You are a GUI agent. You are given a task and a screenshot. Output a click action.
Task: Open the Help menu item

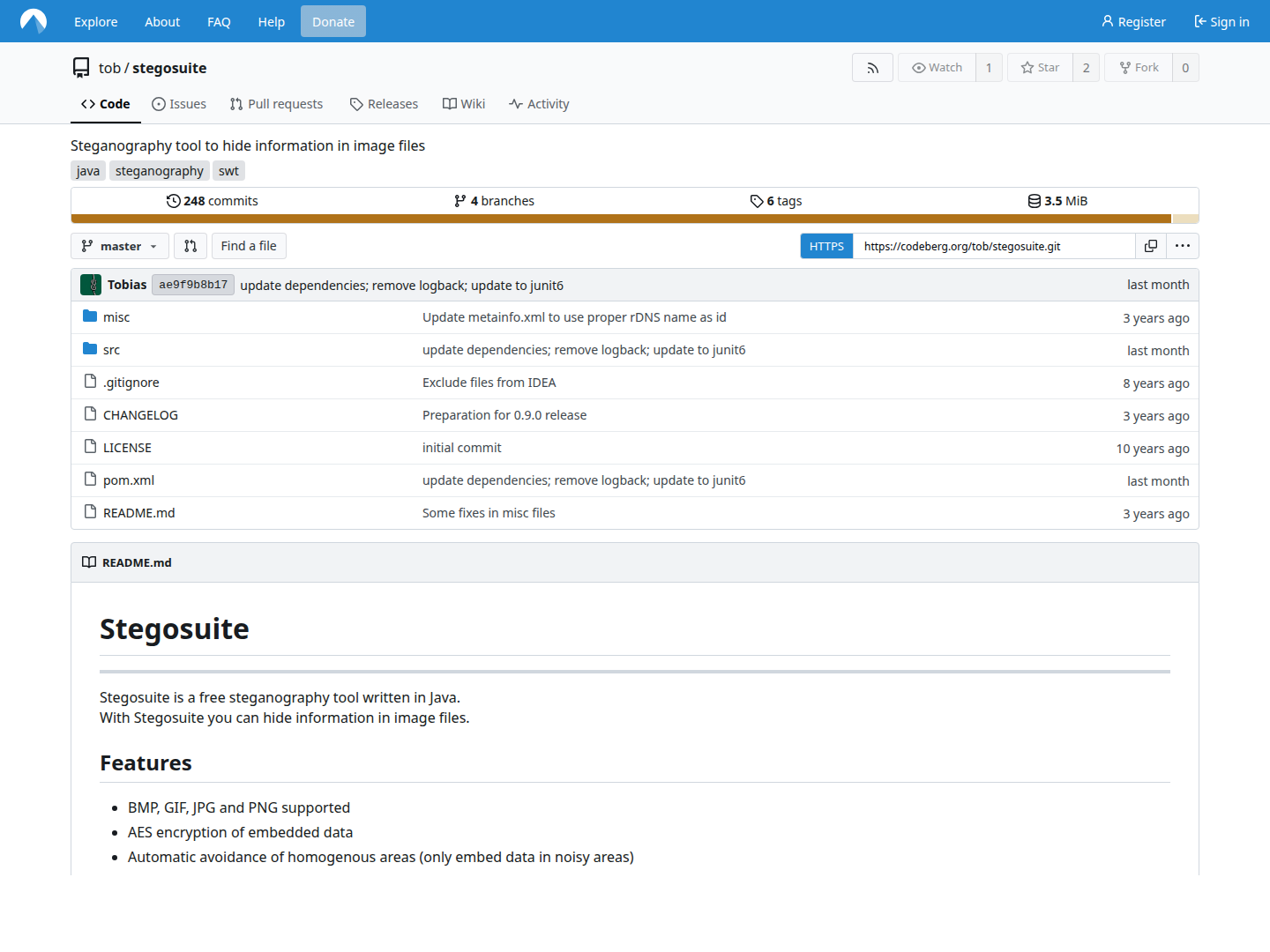pyautogui.click(x=272, y=22)
